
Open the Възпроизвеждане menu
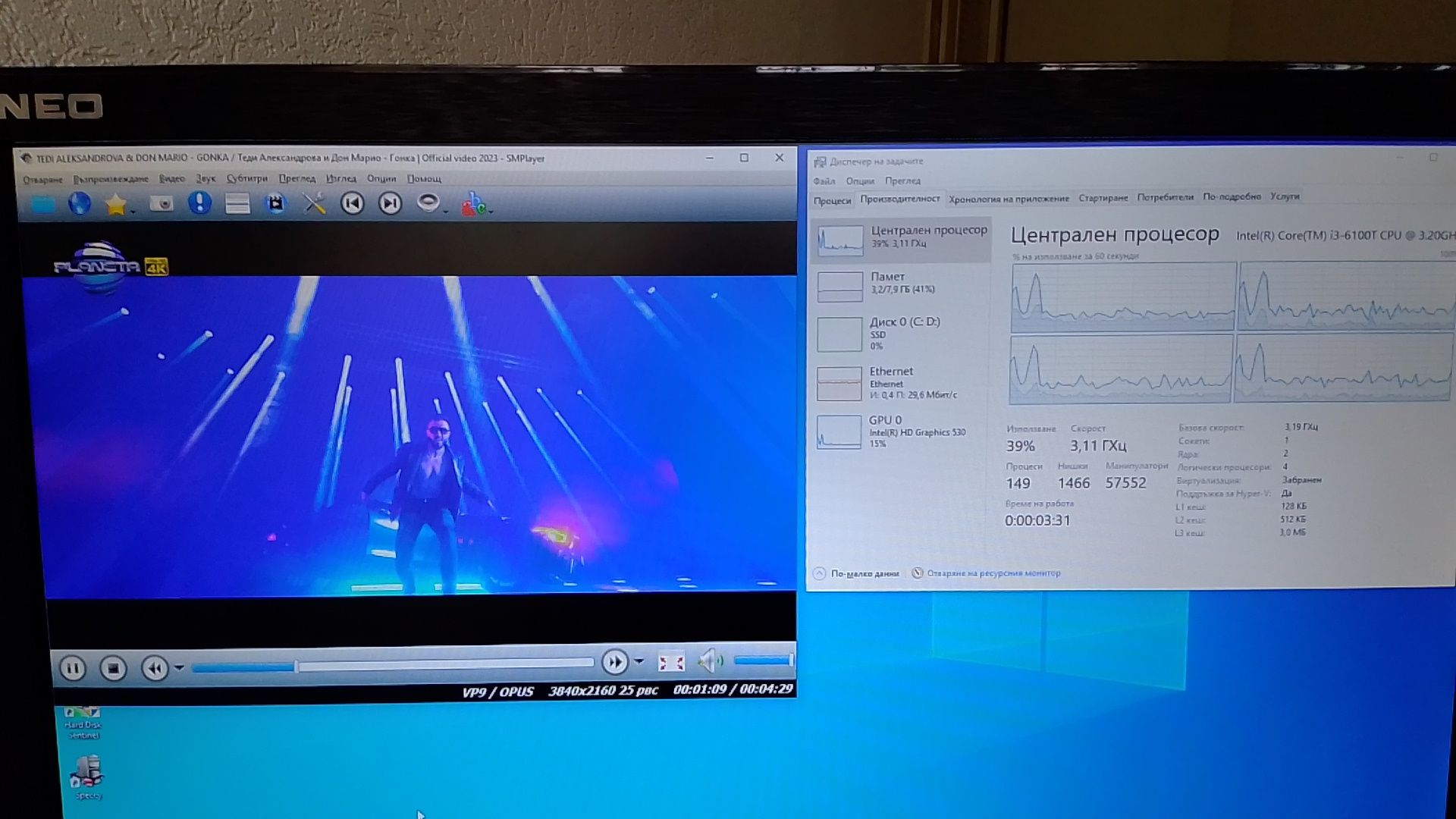(111, 179)
